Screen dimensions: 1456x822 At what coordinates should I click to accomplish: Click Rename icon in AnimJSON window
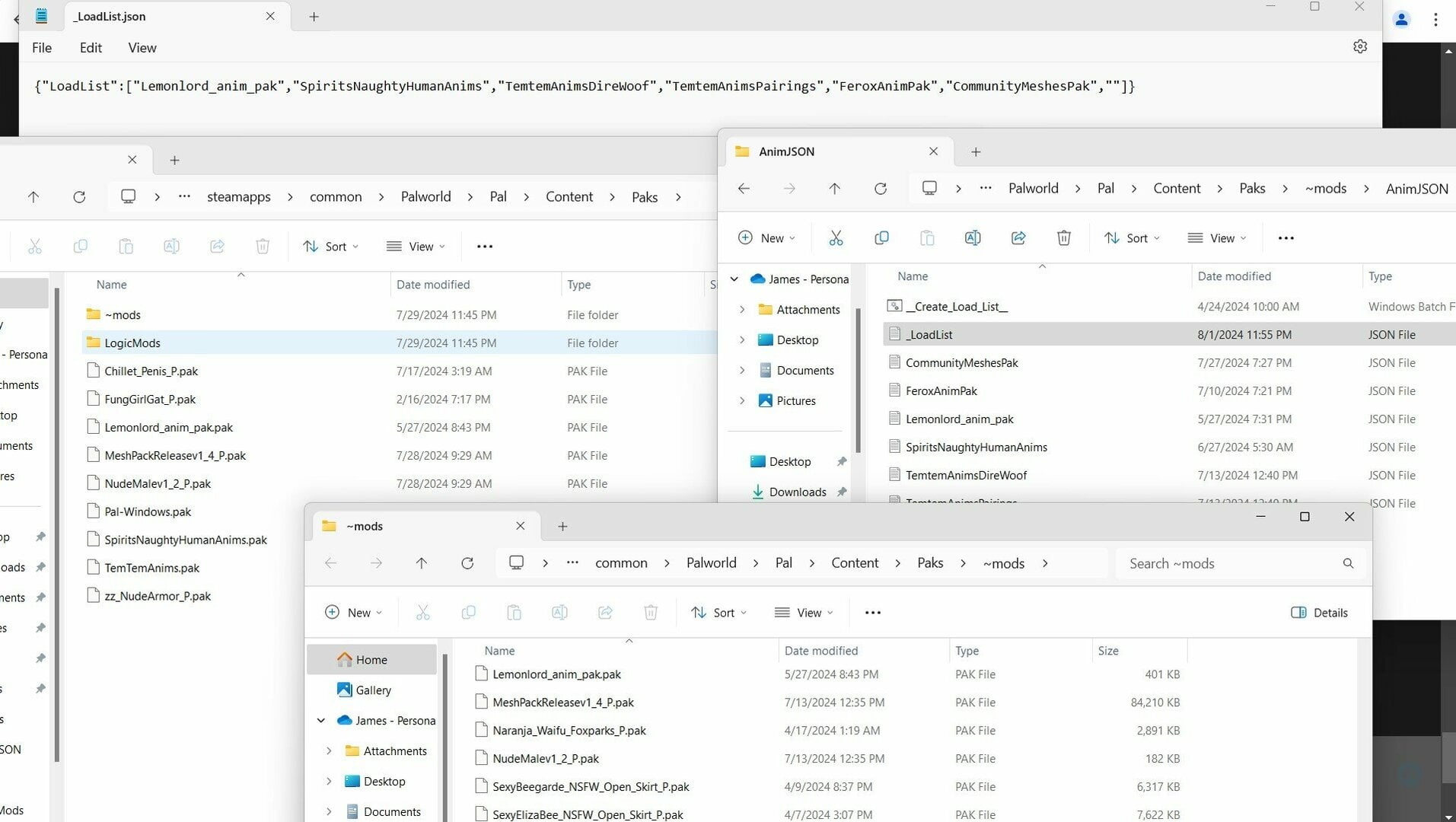click(973, 238)
